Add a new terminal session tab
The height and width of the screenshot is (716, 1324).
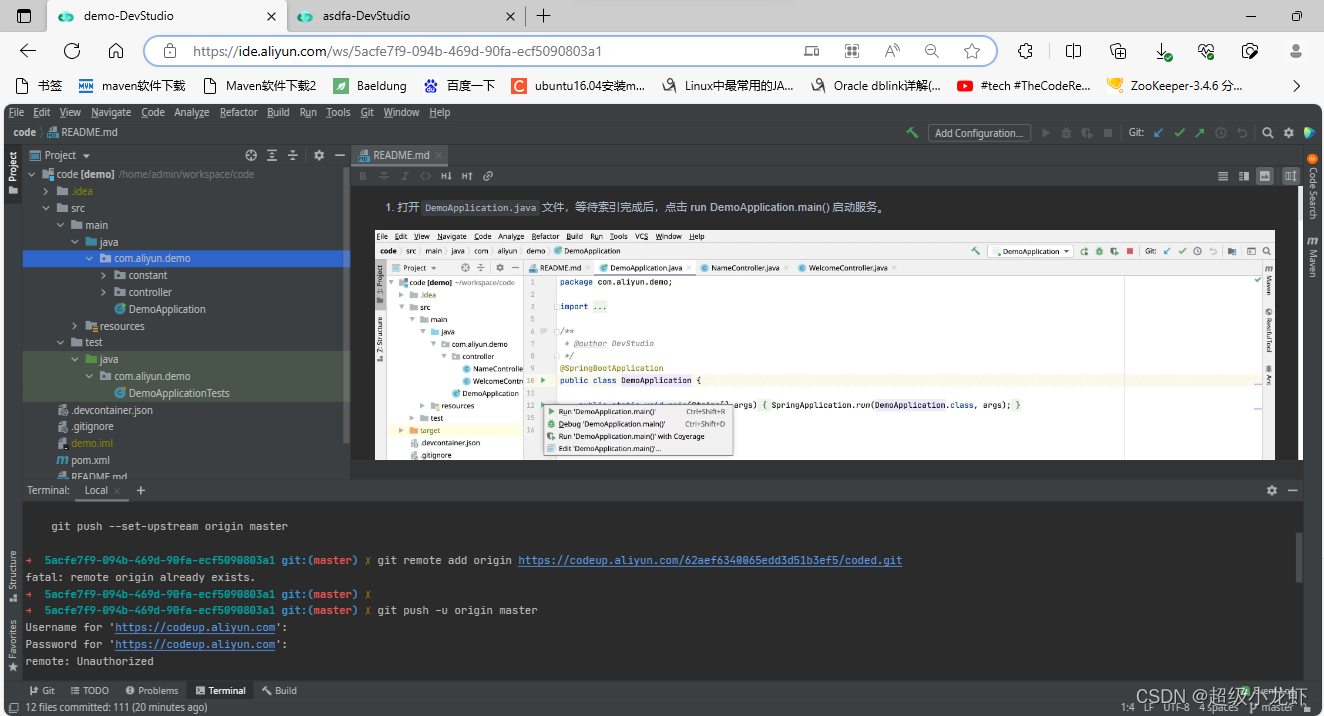pos(141,490)
